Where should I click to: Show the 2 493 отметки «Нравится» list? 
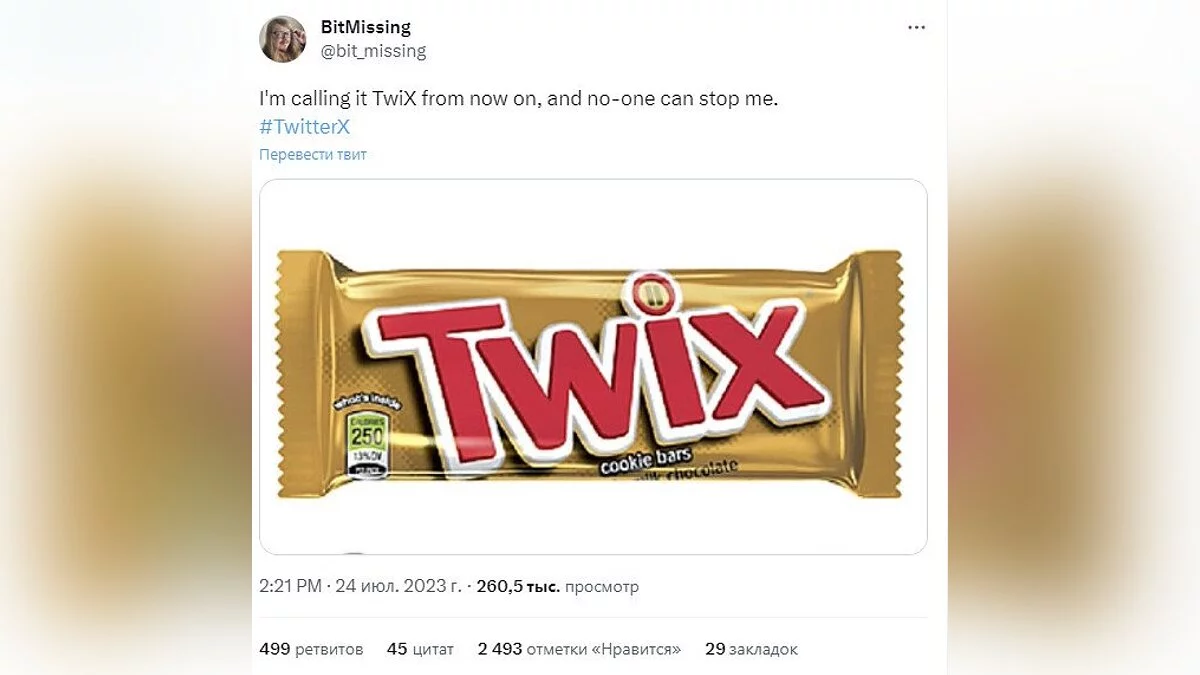[x=579, y=649]
